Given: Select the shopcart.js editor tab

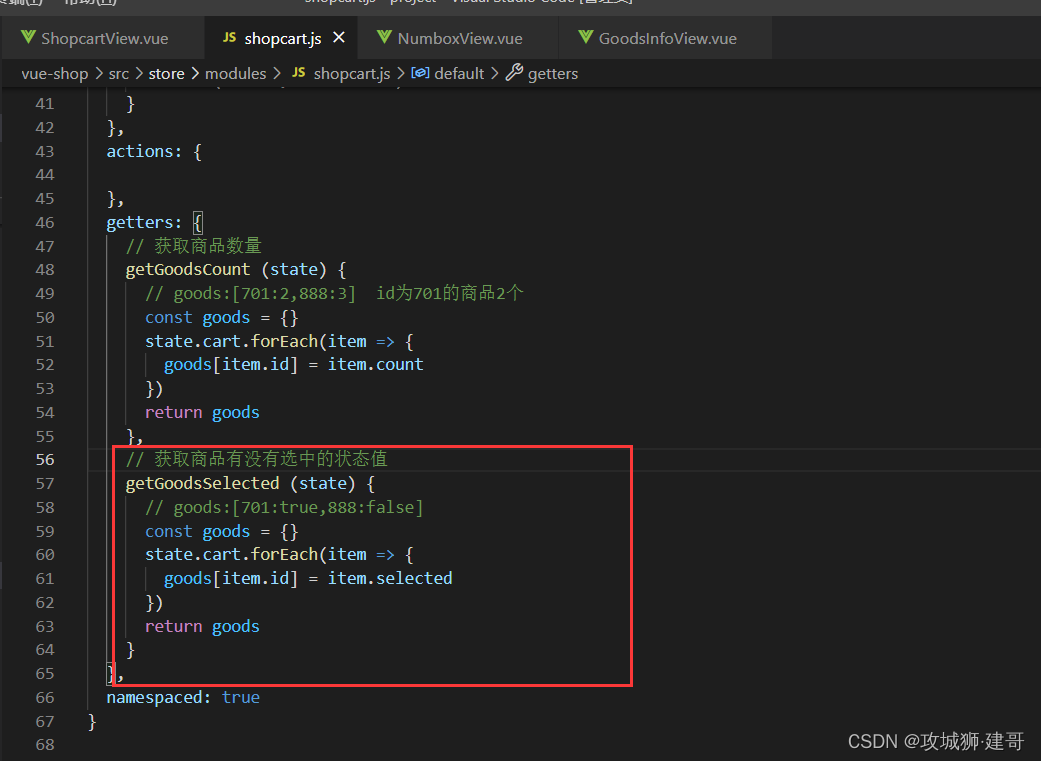Looking at the screenshot, I should (281, 39).
